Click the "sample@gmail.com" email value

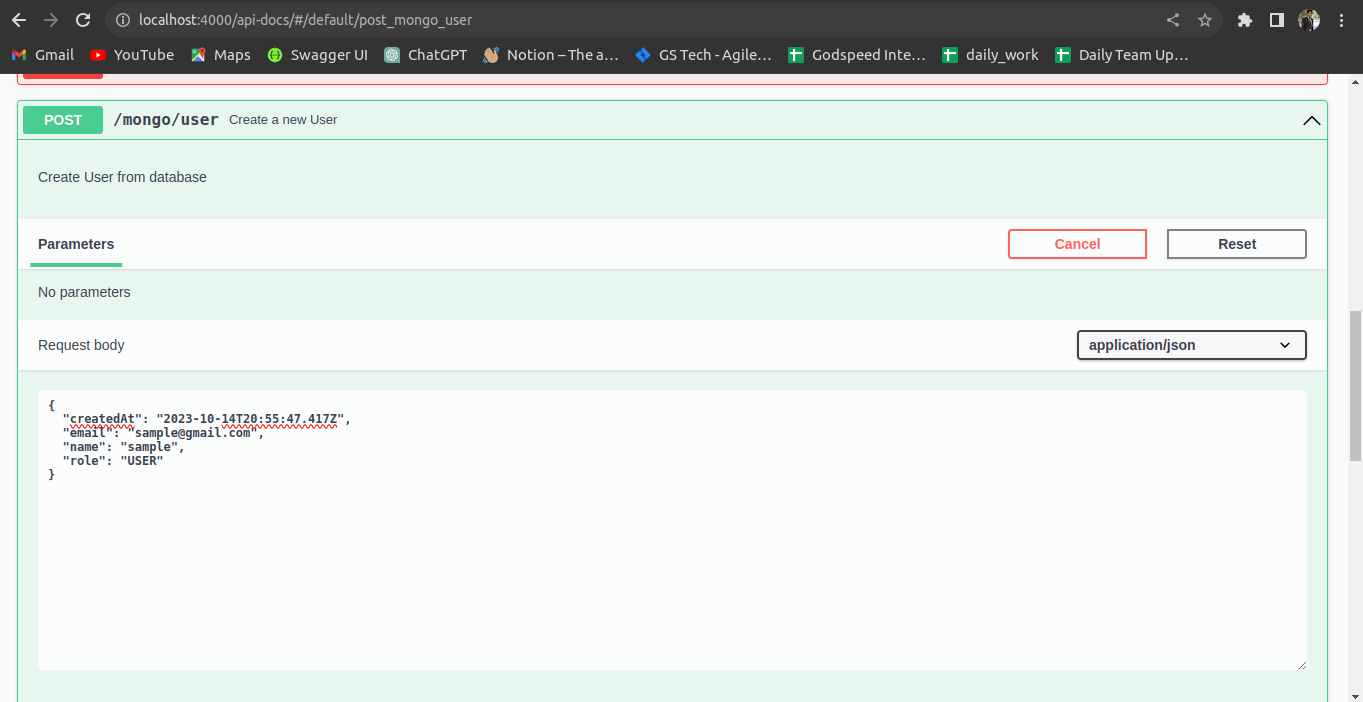click(x=192, y=433)
